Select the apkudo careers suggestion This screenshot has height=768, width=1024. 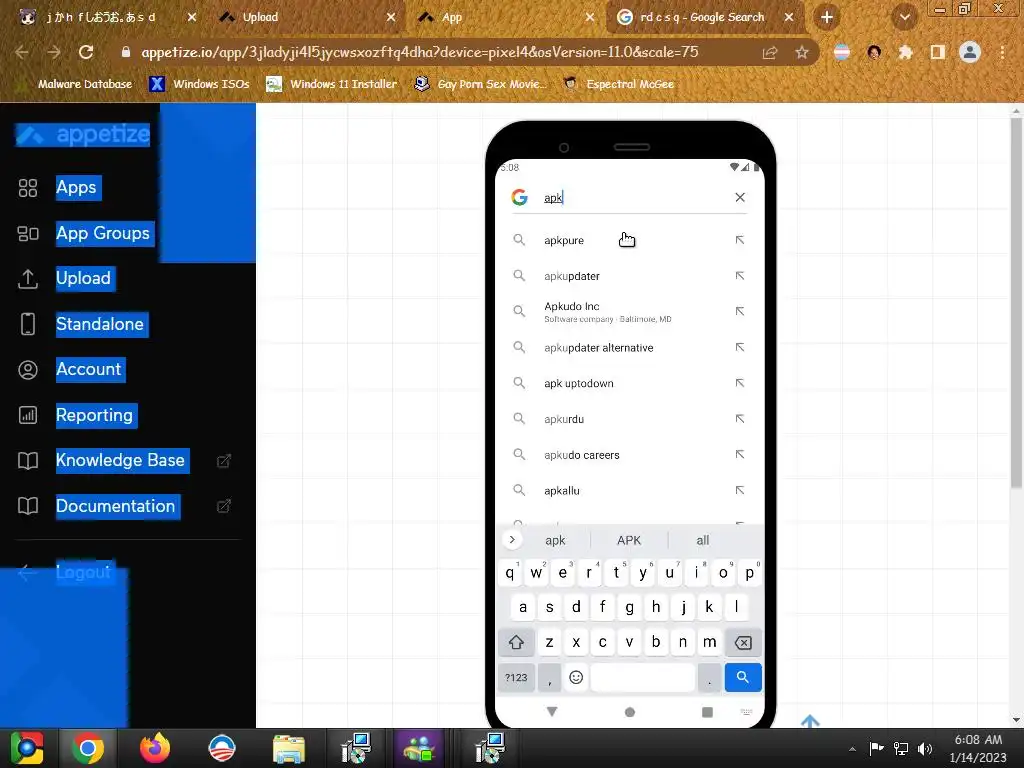coord(630,455)
